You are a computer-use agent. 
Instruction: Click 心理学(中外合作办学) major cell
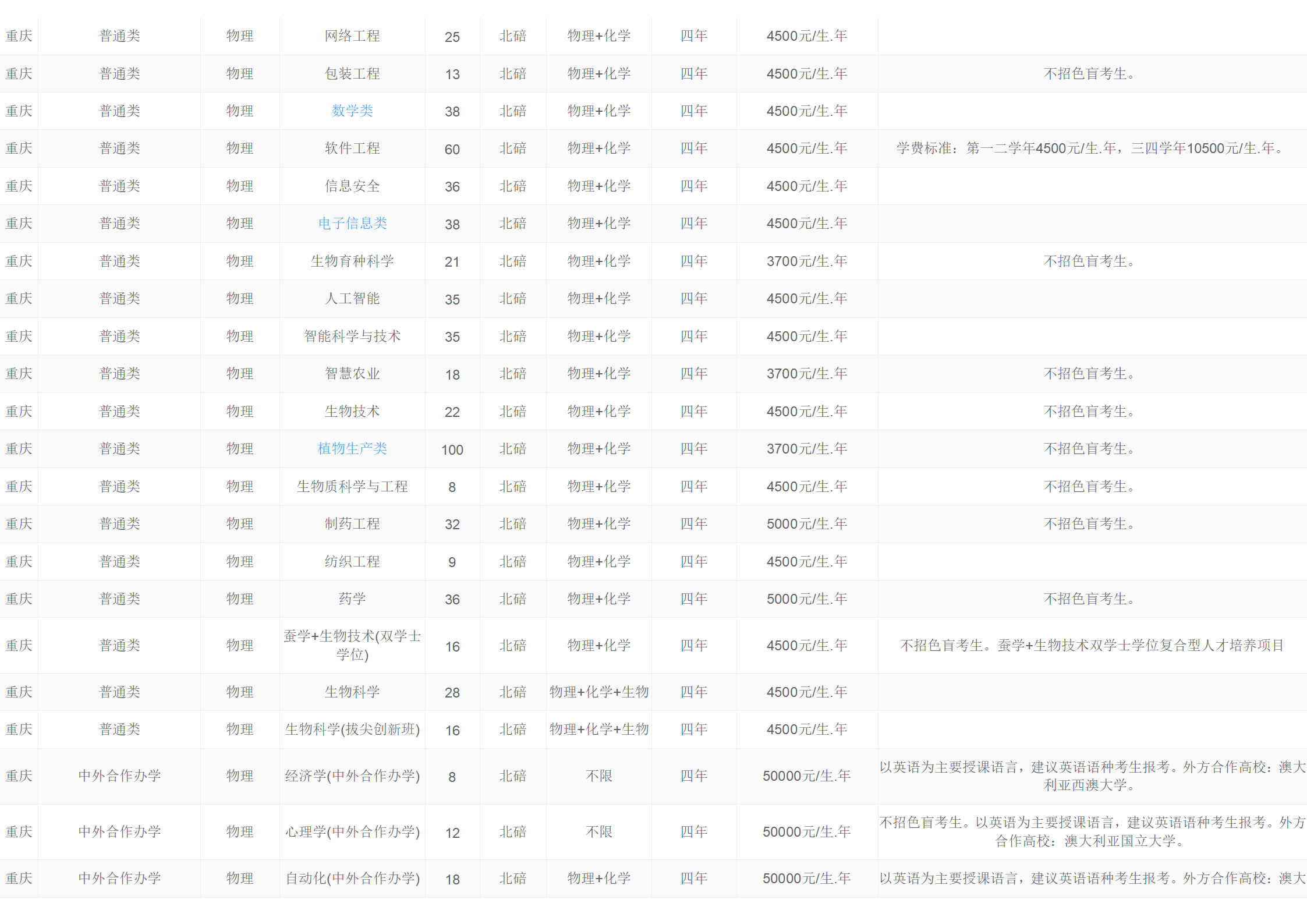click(352, 832)
